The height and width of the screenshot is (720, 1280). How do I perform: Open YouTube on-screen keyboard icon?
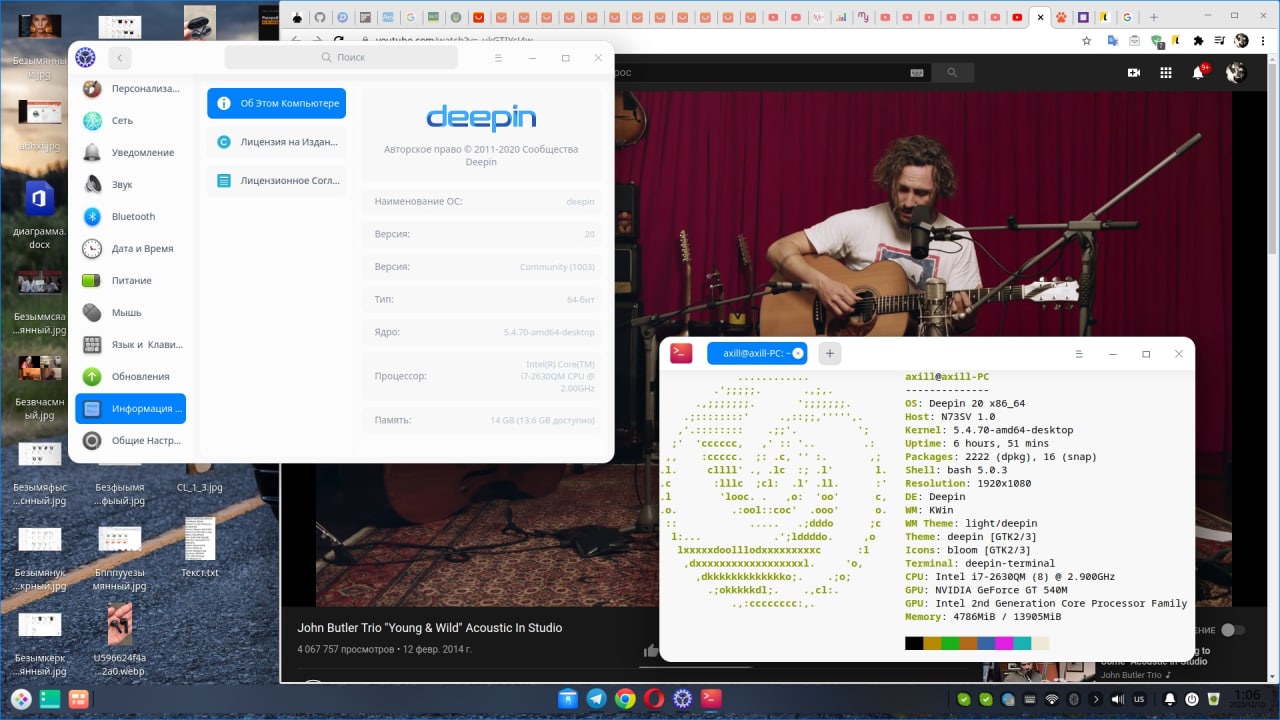[x=917, y=72]
